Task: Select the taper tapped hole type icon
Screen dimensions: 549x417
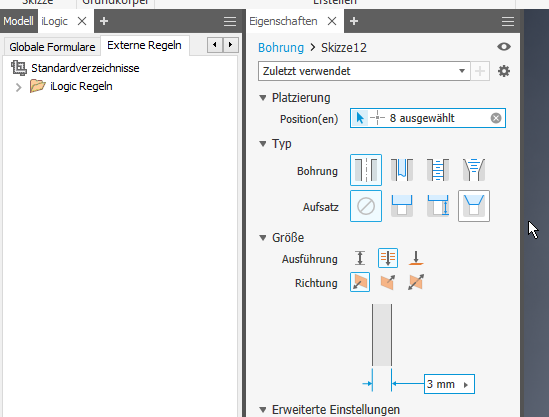Action: click(474, 170)
